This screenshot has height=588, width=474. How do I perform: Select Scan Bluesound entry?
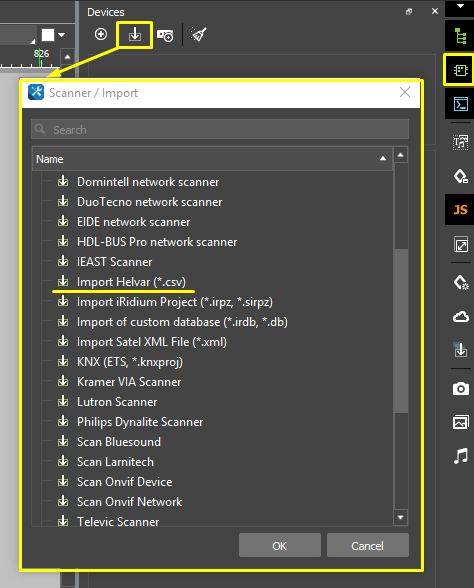point(118,442)
